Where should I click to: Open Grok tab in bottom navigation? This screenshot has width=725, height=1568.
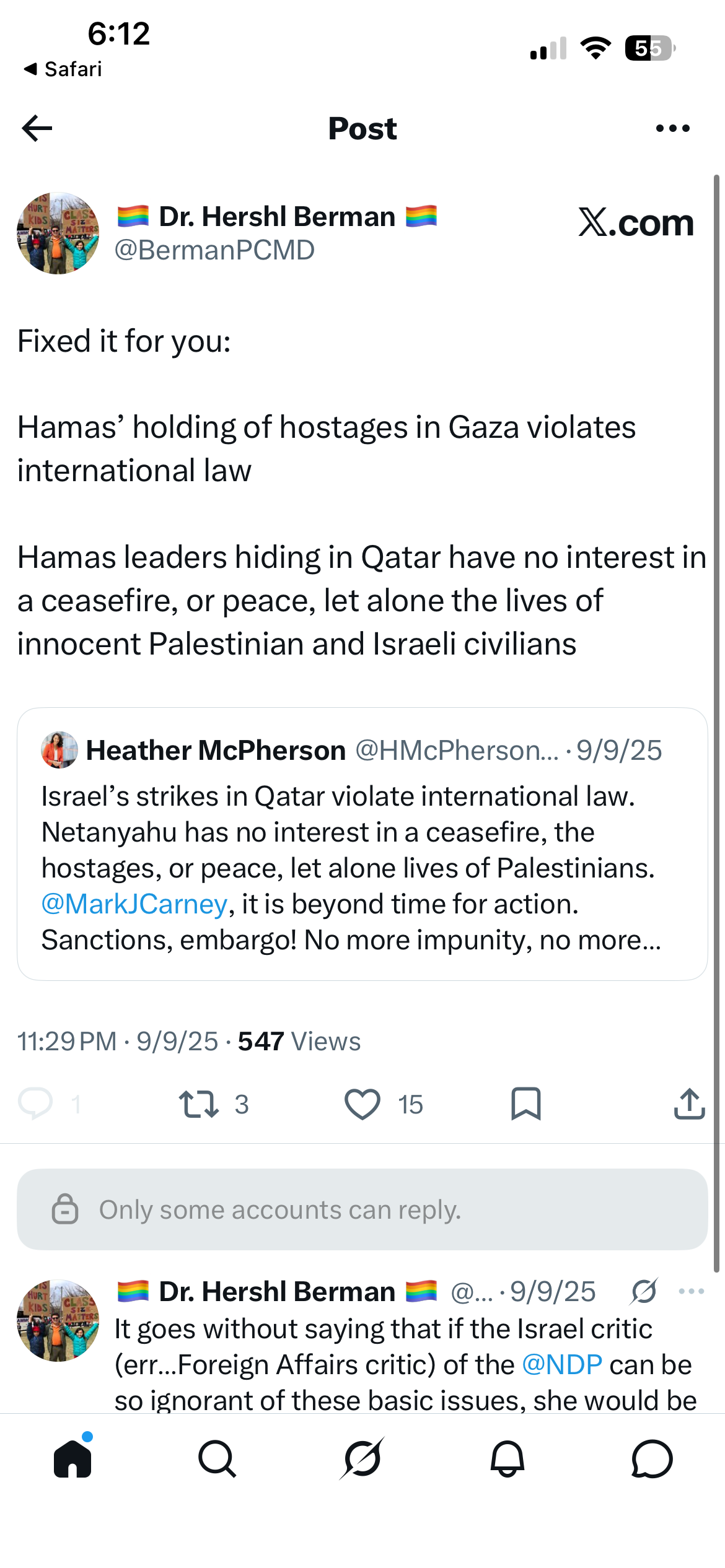click(x=362, y=1458)
